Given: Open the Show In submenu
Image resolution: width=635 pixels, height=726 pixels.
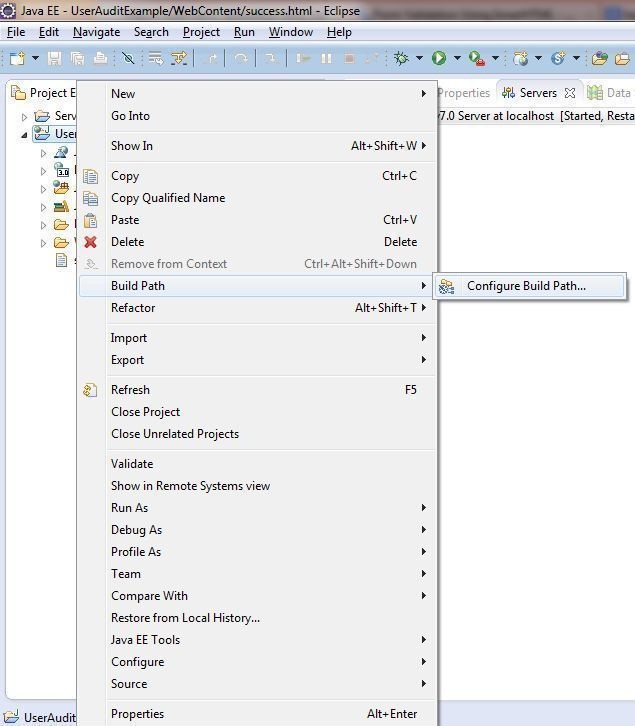Looking at the screenshot, I should tap(257, 146).
